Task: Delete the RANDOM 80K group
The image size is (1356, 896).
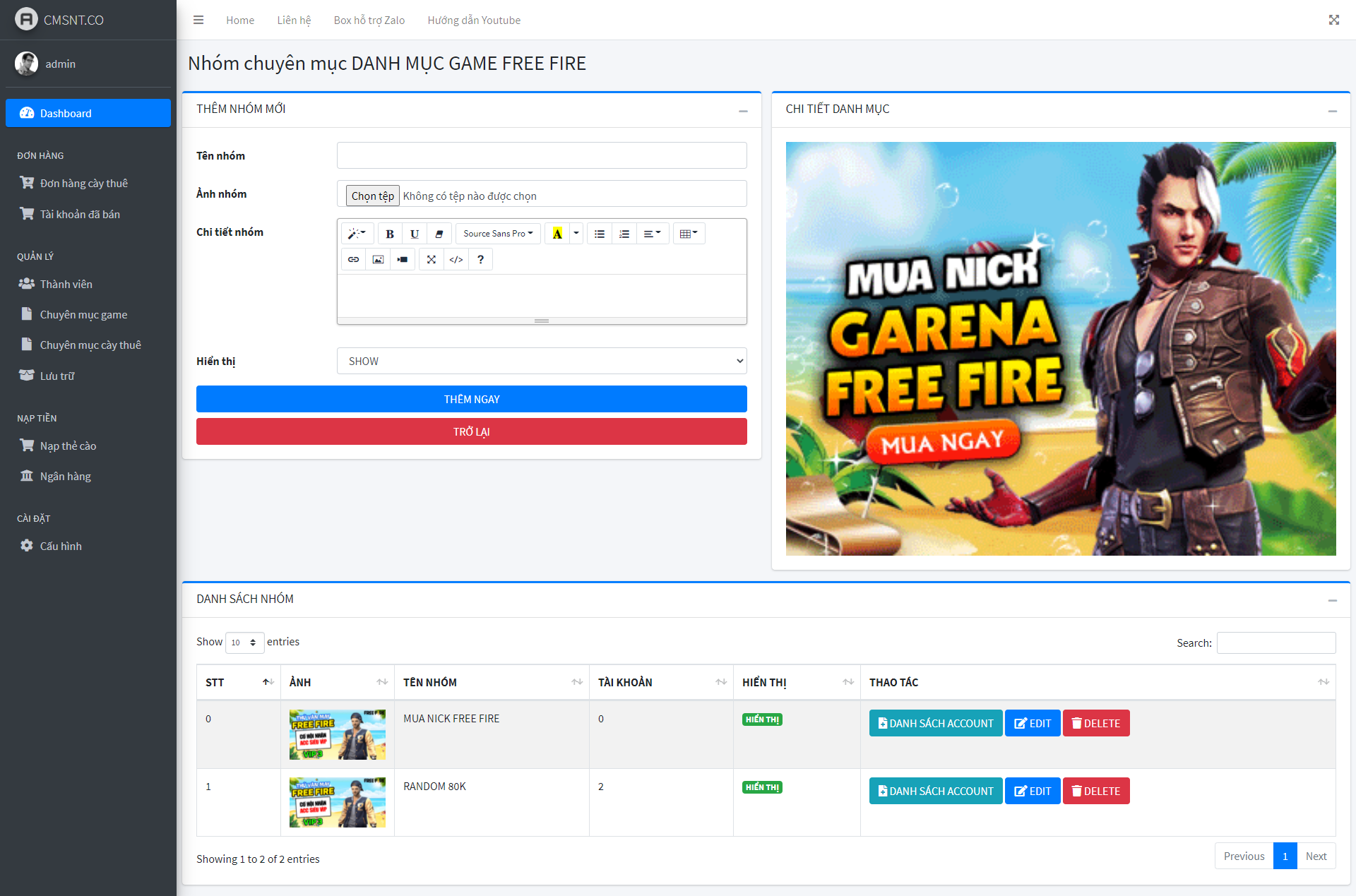Action: (1095, 791)
